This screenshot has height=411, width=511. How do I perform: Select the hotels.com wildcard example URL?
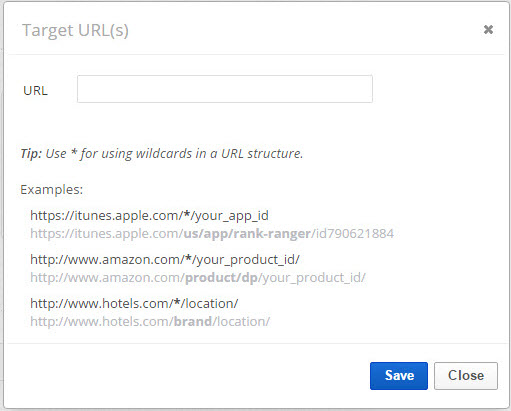coord(134,304)
